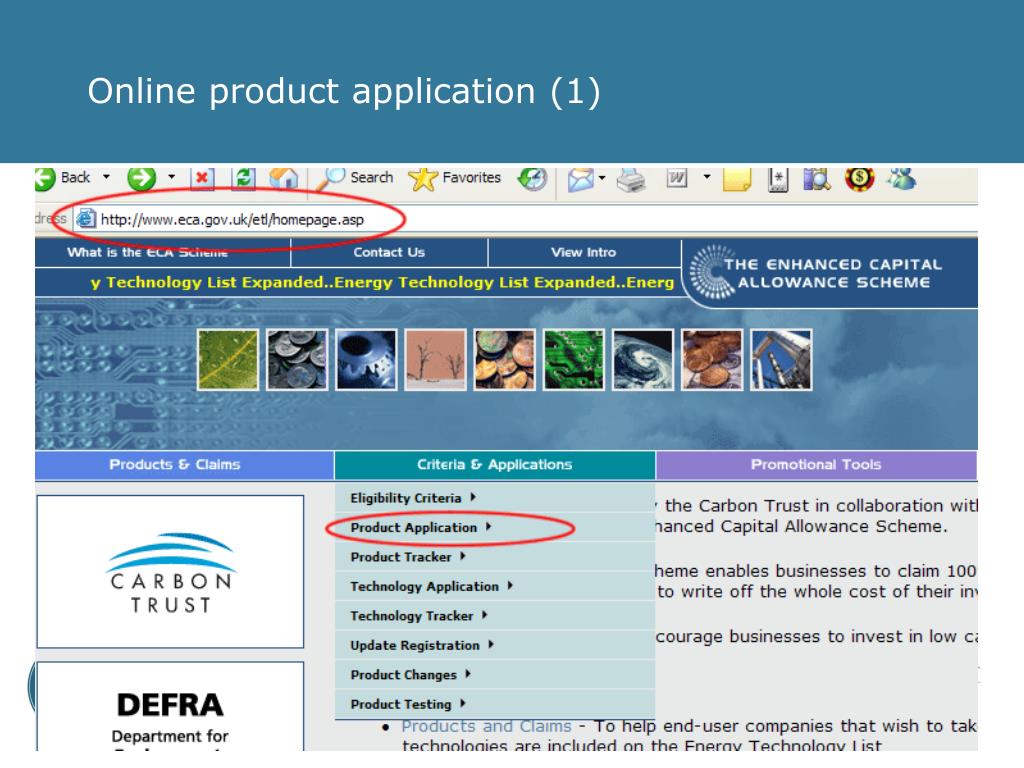The height and width of the screenshot is (768, 1024).
Task: Open the Criteria & Applications menu
Action: click(x=495, y=464)
